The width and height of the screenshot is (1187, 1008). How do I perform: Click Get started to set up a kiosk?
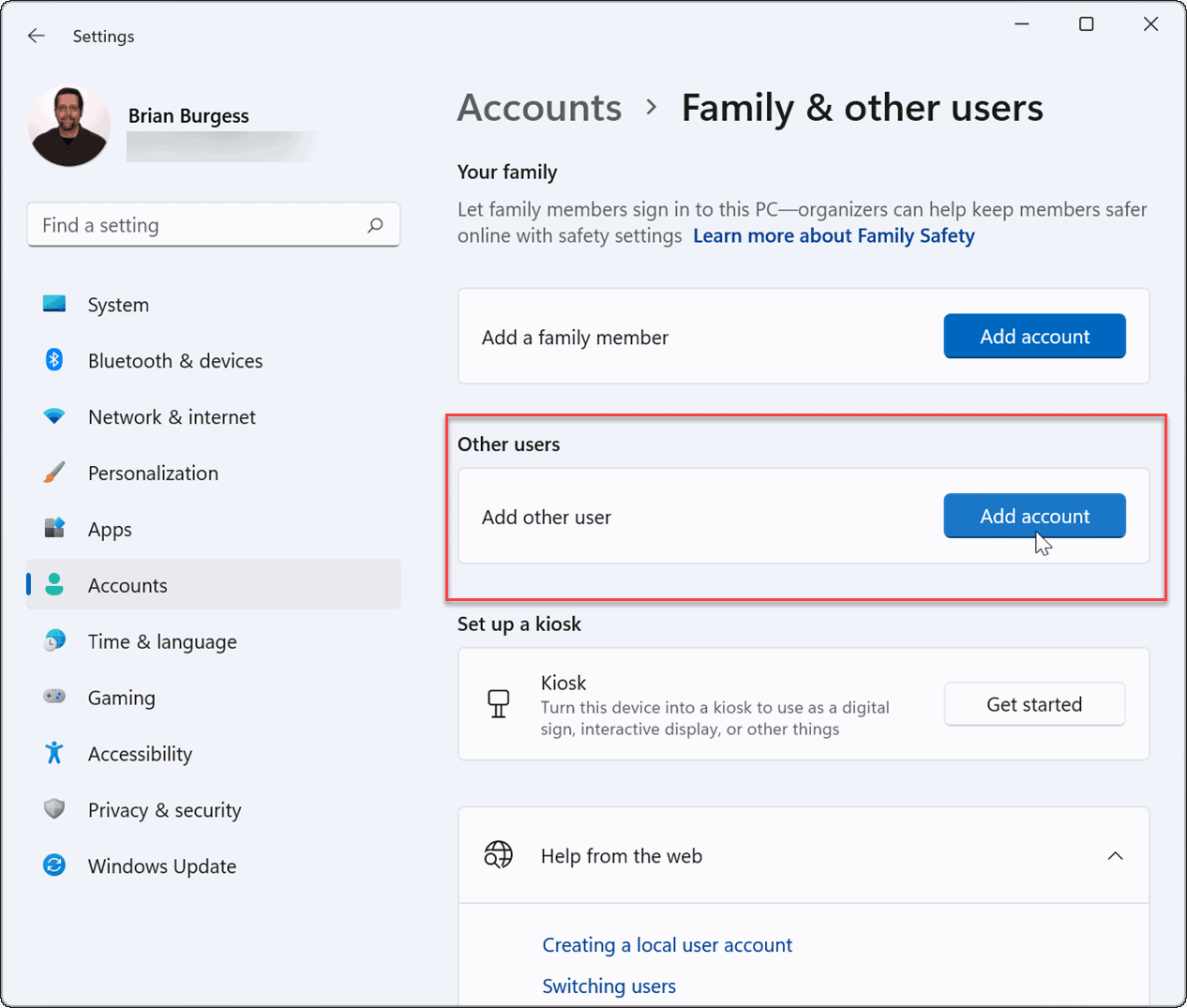pyautogui.click(x=1034, y=703)
